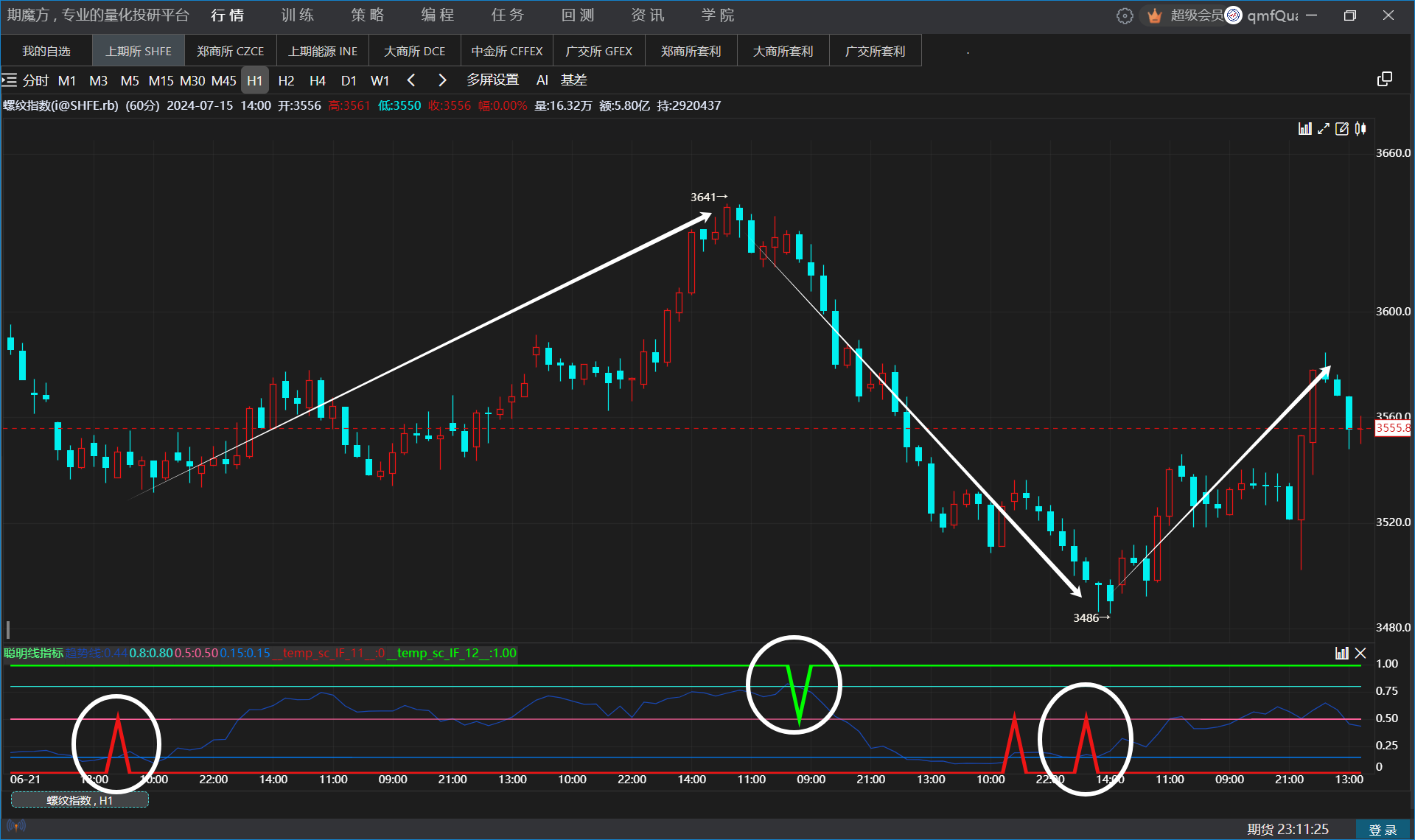Image resolution: width=1415 pixels, height=840 pixels.
Task: Select the M15 timeframe
Action: click(161, 80)
